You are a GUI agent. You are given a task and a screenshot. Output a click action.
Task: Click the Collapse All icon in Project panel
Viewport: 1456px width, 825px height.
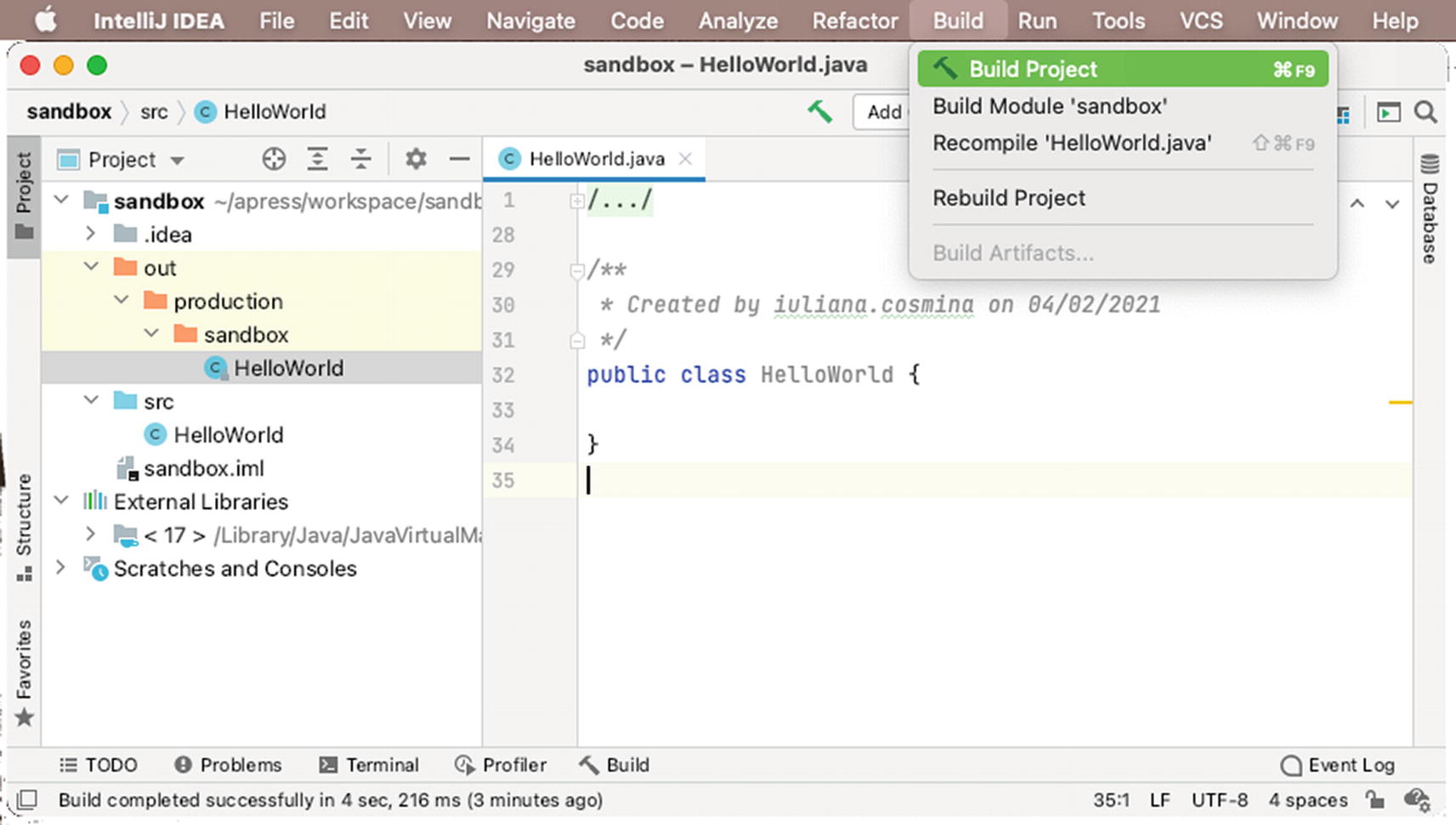(361, 159)
